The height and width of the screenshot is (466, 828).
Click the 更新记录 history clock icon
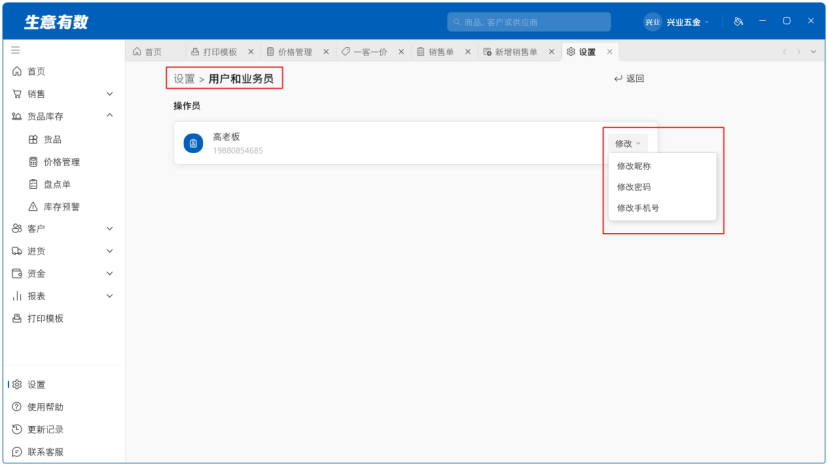(x=17, y=430)
